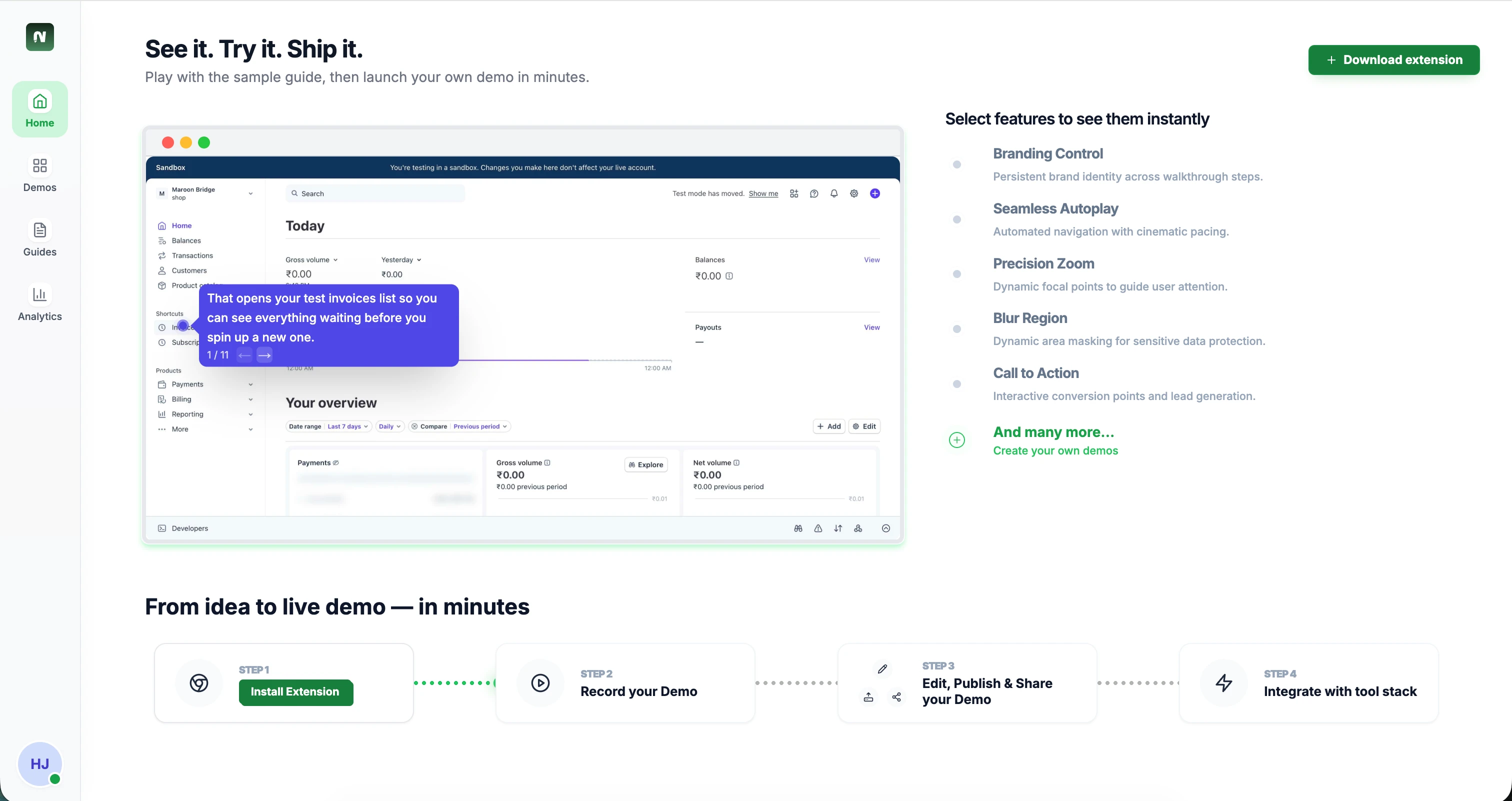This screenshot has height=801, width=1512.
Task: Click the purple plus create icon
Action: pos(874,193)
